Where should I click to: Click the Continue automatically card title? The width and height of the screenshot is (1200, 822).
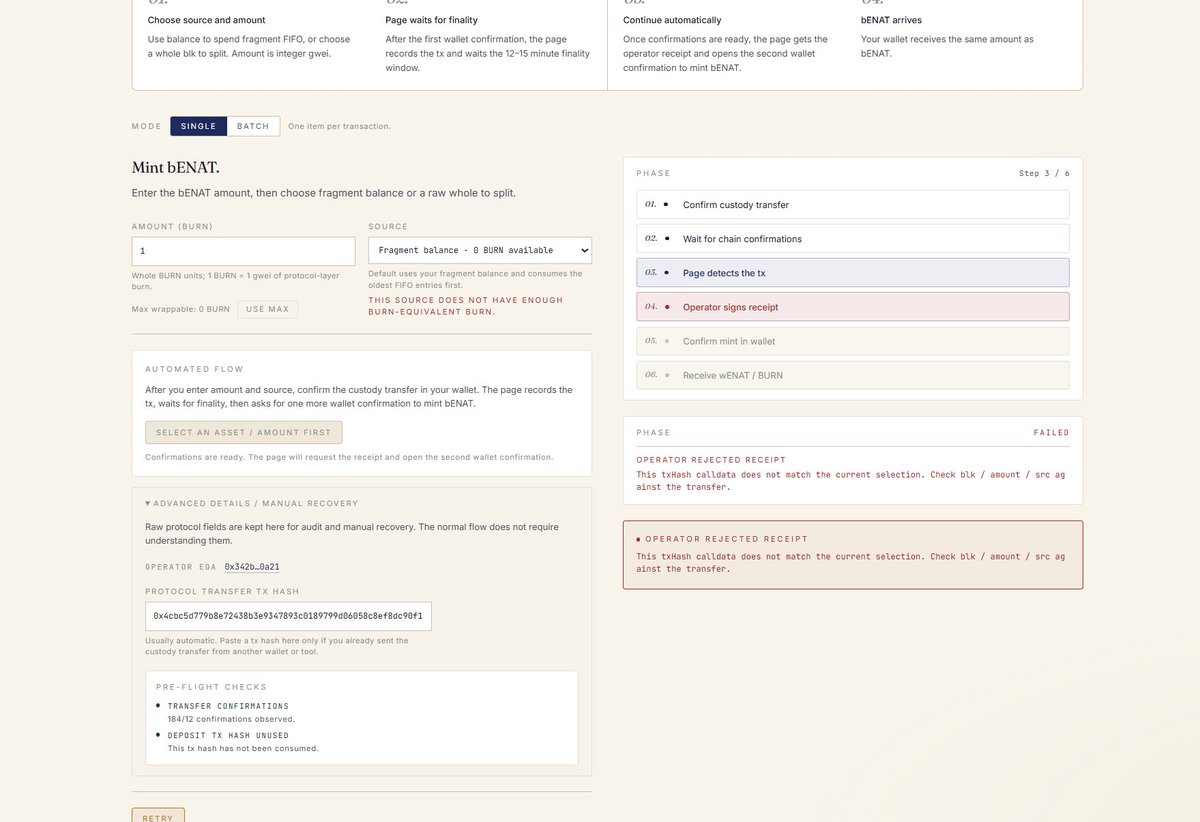(672, 20)
